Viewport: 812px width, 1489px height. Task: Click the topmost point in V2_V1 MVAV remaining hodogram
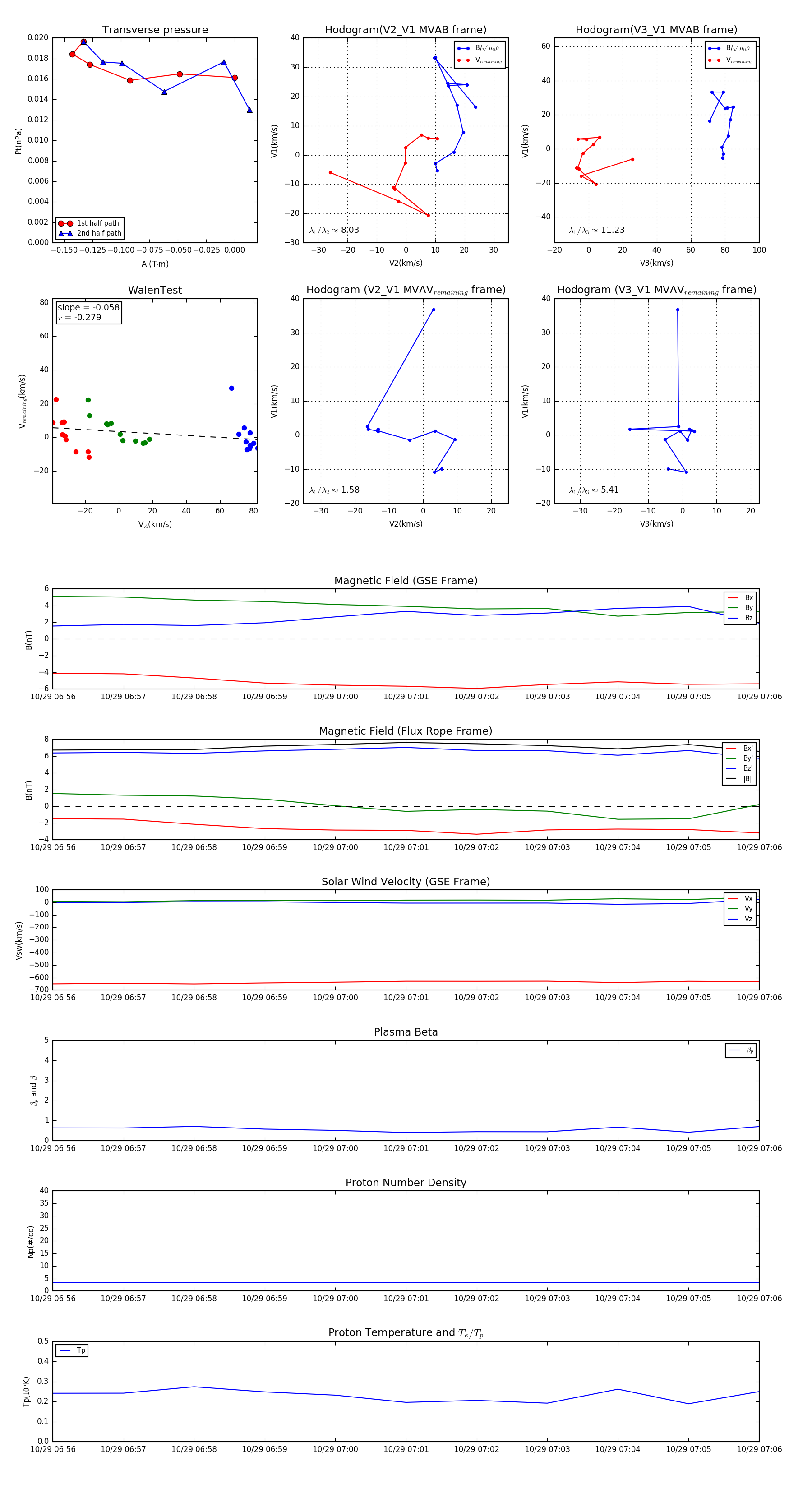434,310
